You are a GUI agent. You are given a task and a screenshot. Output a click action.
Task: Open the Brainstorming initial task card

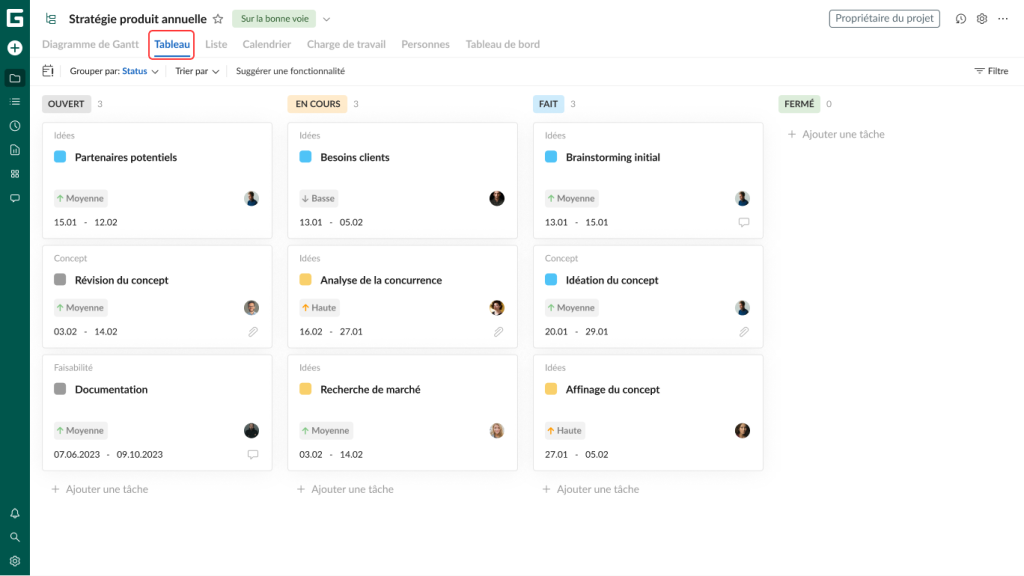click(648, 180)
